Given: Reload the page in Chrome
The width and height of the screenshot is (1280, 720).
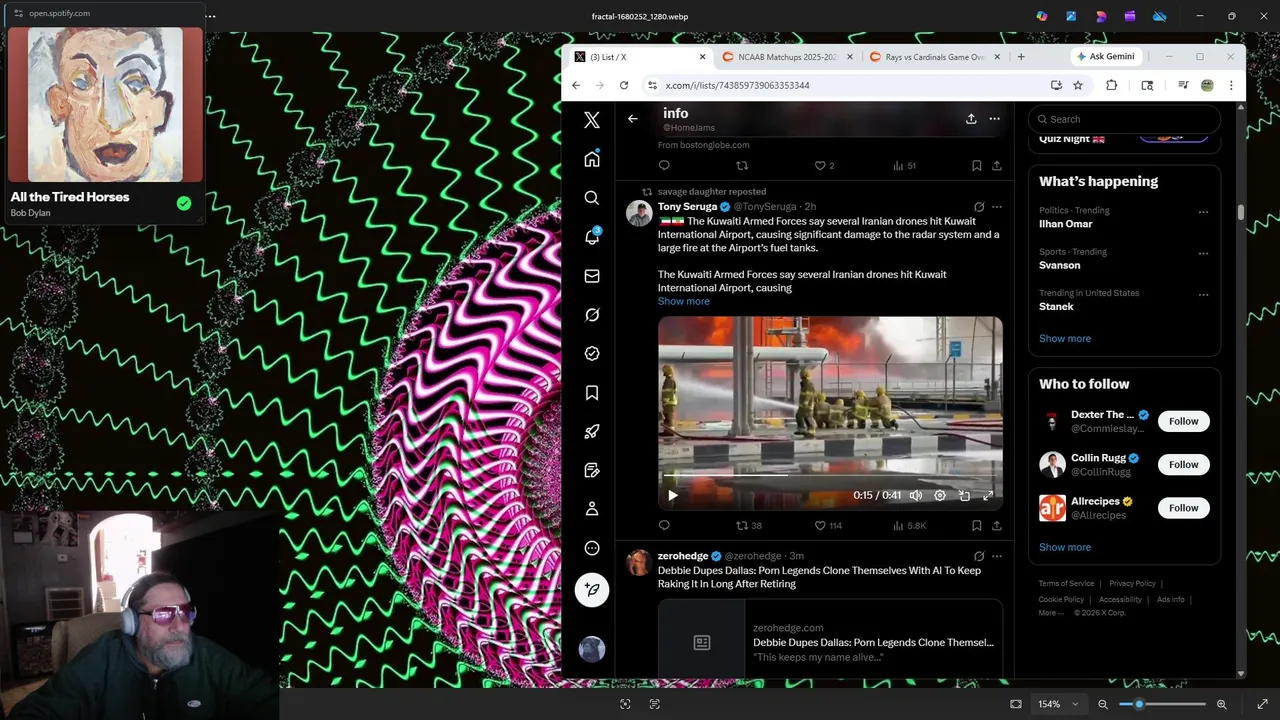Looking at the screenshot, I should point(624,85).
